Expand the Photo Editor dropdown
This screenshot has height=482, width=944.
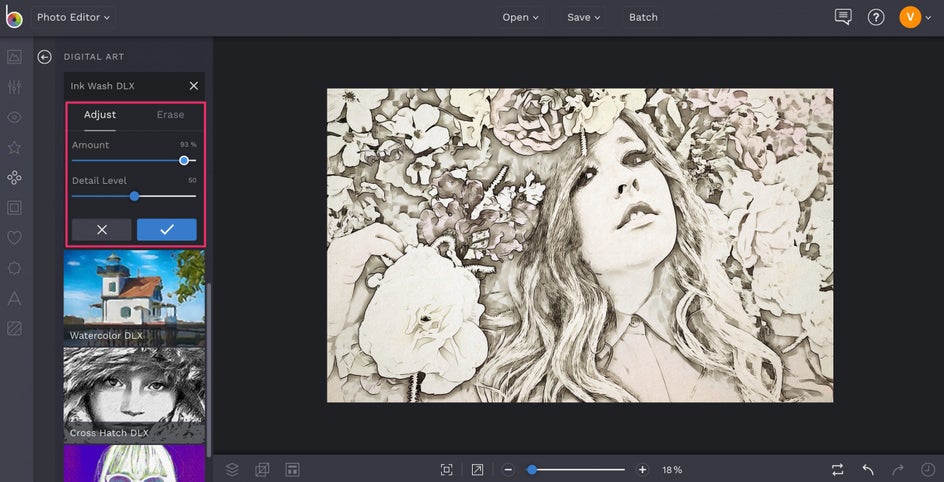click(74, 17)
